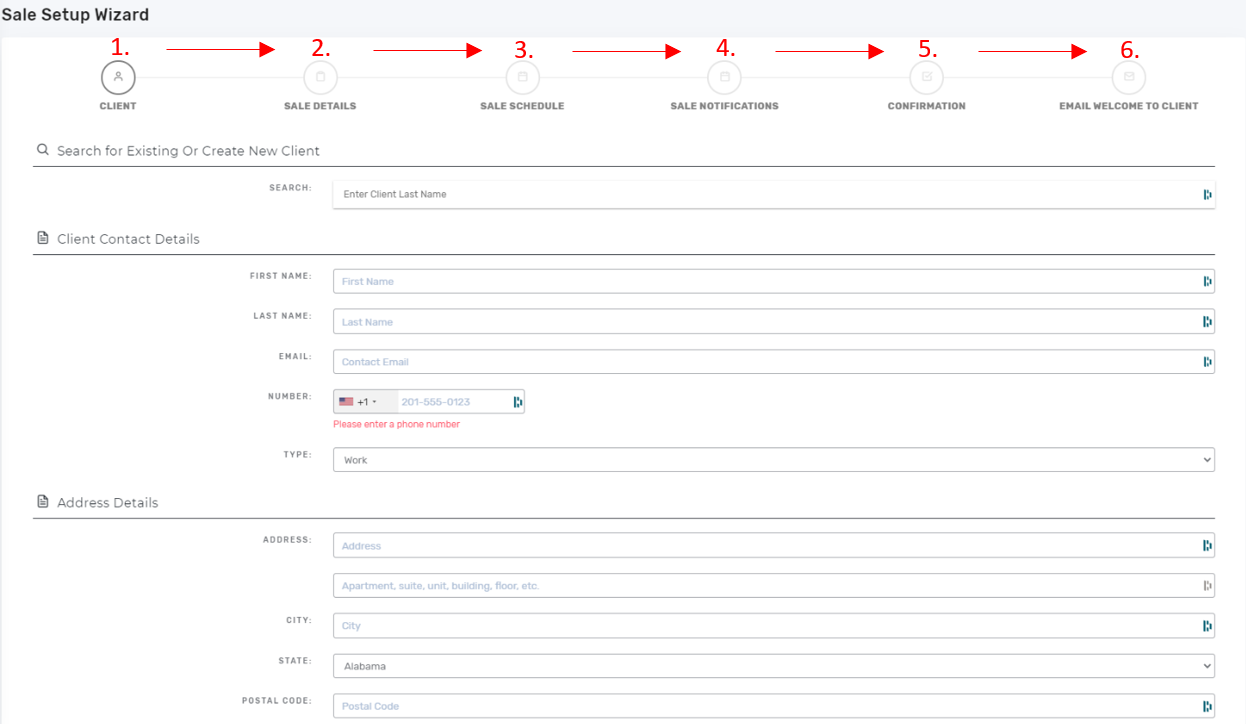
Task: Click the FIRST NAME label
Action: [281, 275]
